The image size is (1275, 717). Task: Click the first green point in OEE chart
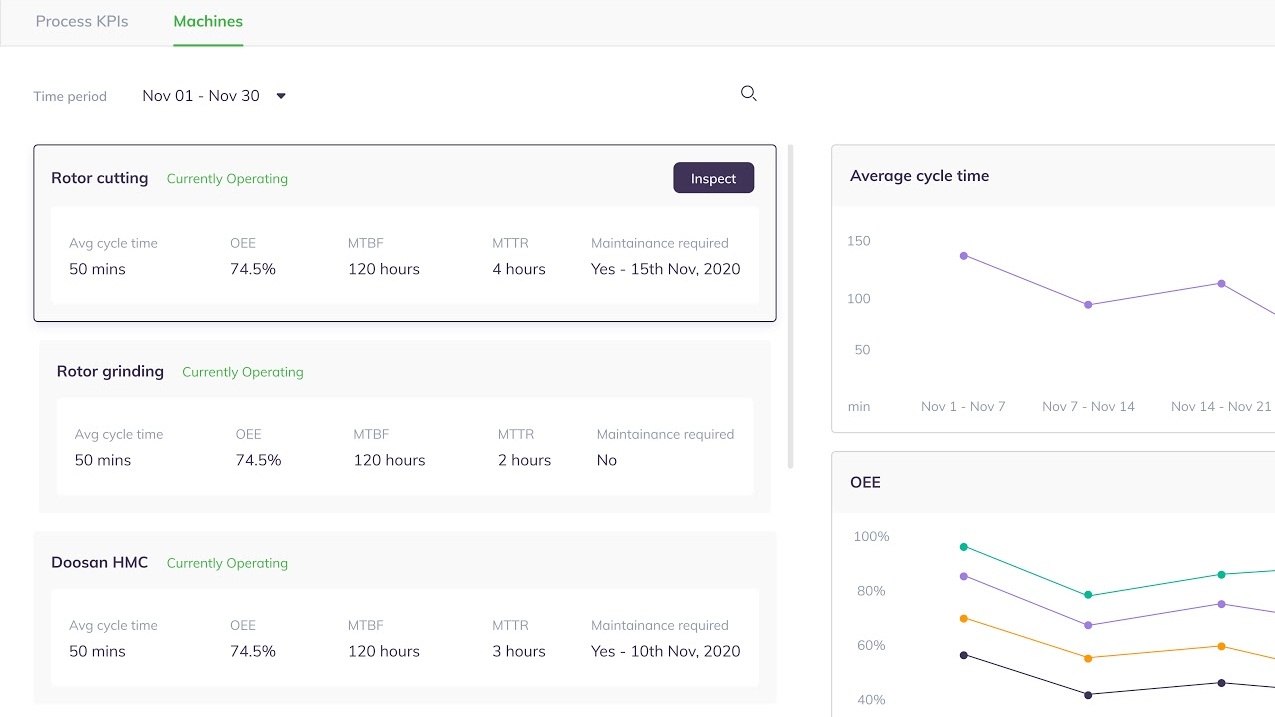[x=964, y=547]
